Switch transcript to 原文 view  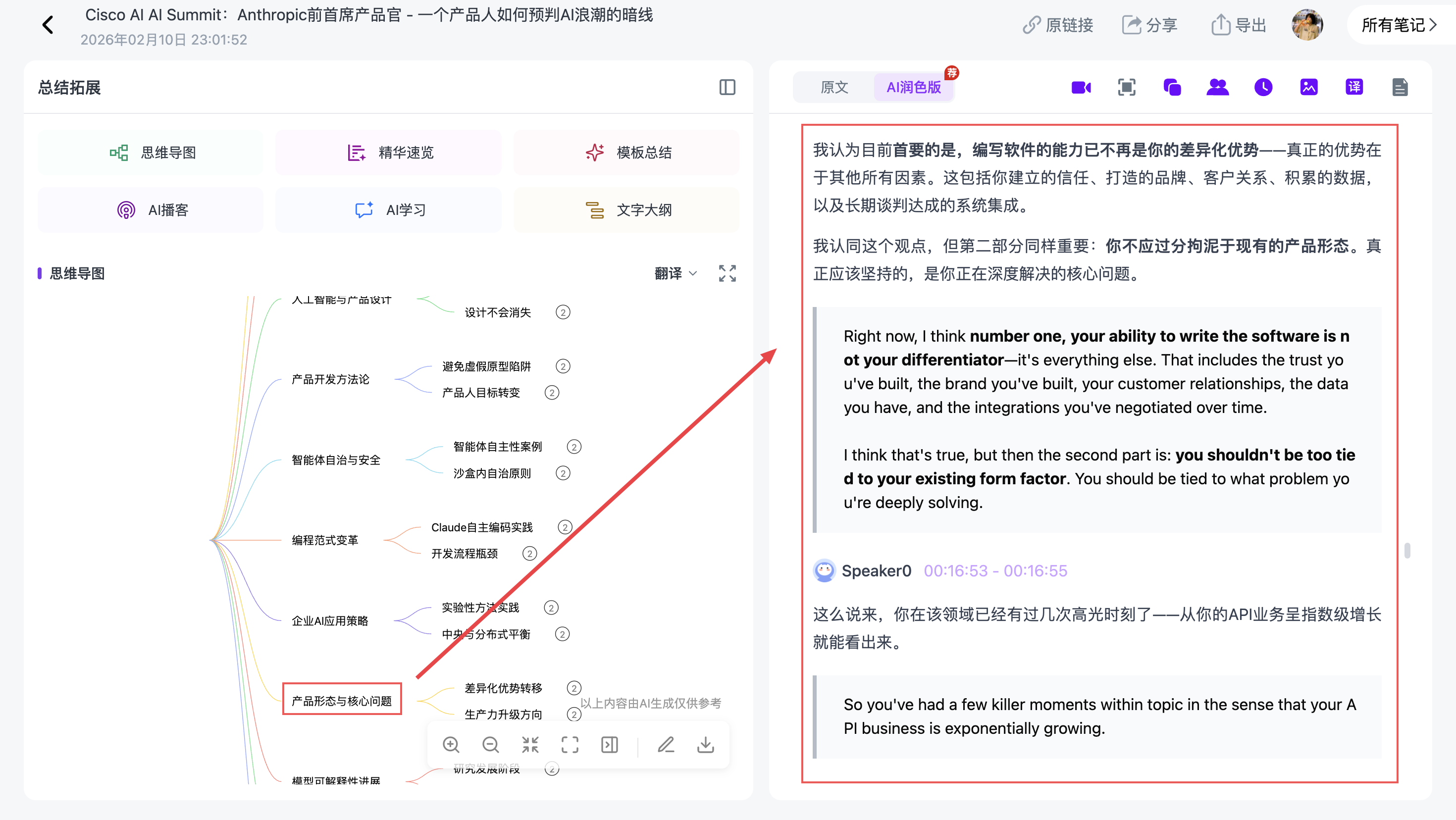(x=834, y=87)
